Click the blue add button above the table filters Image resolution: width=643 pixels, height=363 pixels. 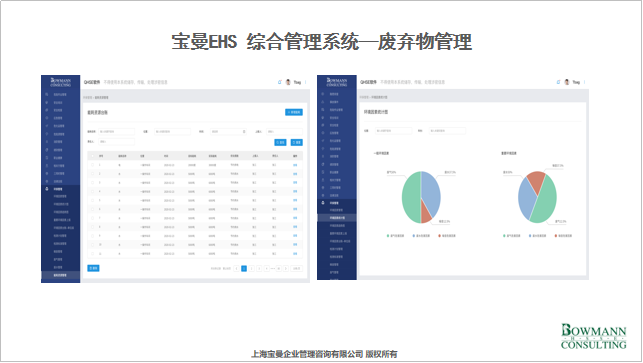point(294,112)
